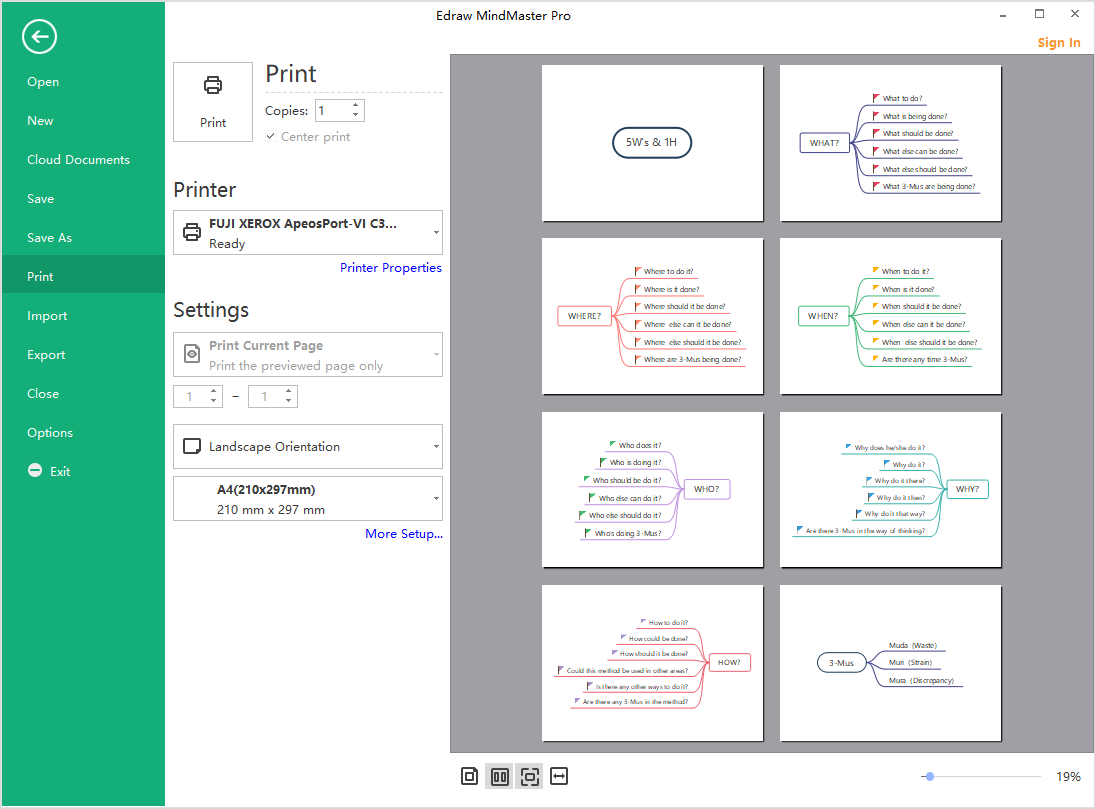Select multi-page preview icon
The image size is (1095, 809).
click(x=500, y=776)
